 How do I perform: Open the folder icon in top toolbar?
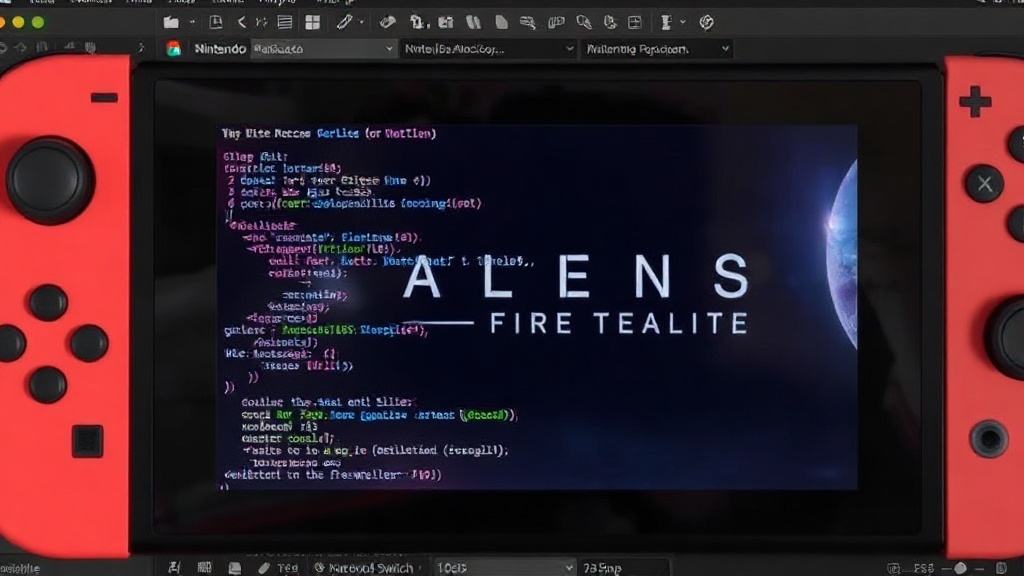(171, 22)
